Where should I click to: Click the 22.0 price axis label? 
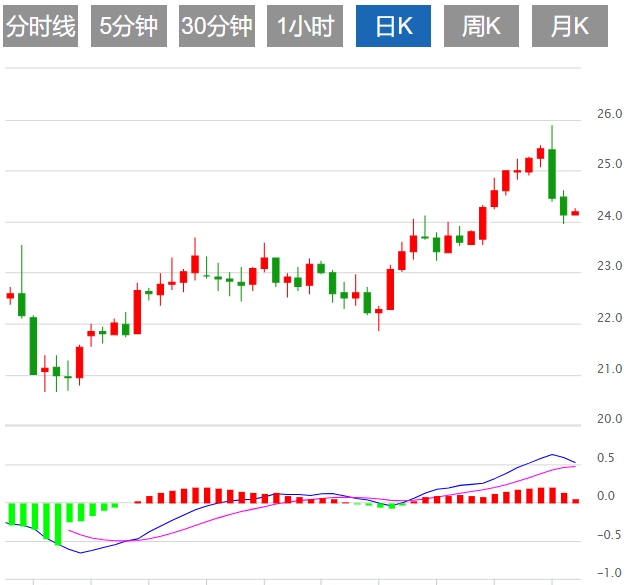tap(609, 318)
